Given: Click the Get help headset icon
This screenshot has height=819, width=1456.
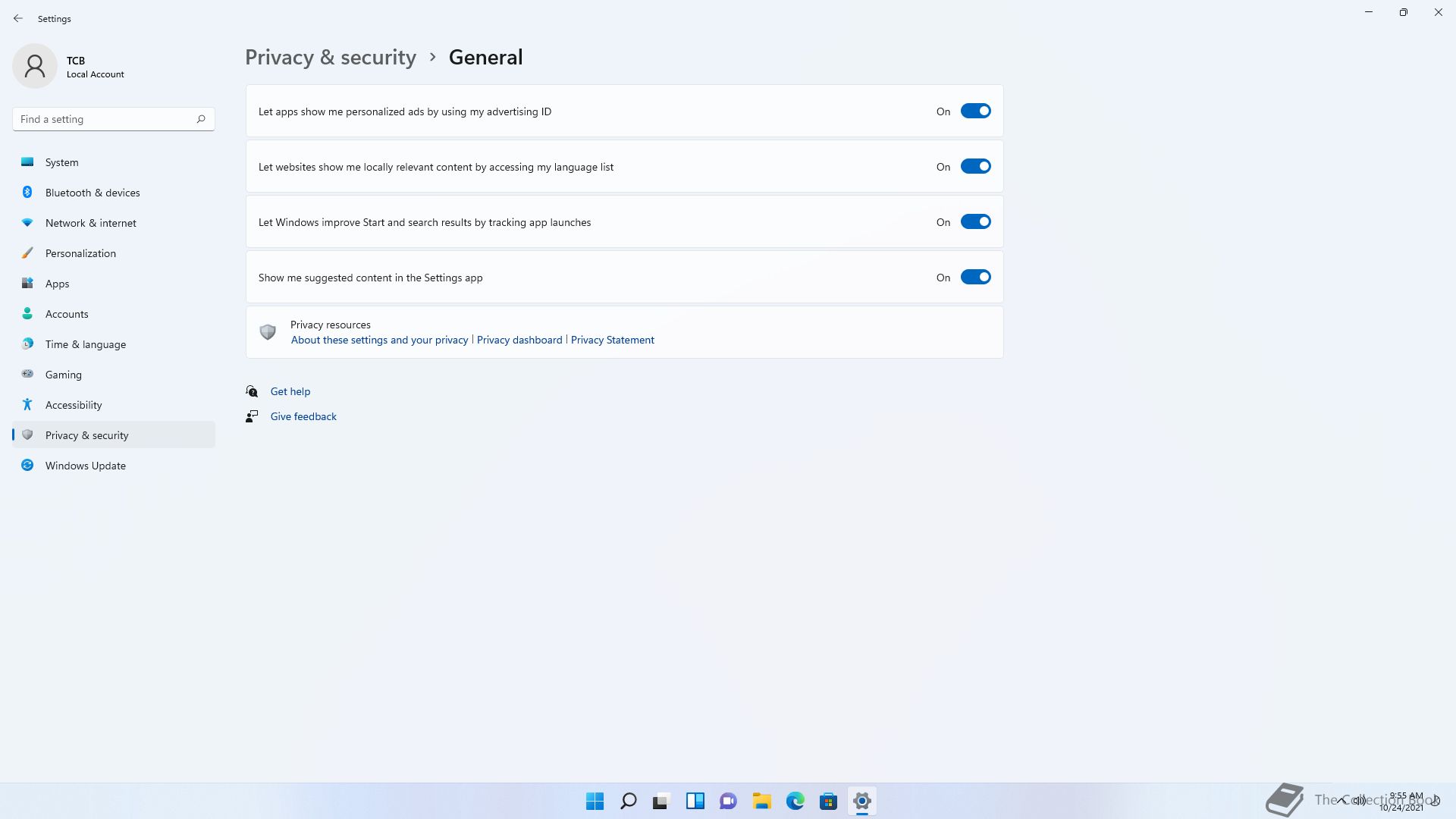Looking at the screenshot, I should pos(252,391).
